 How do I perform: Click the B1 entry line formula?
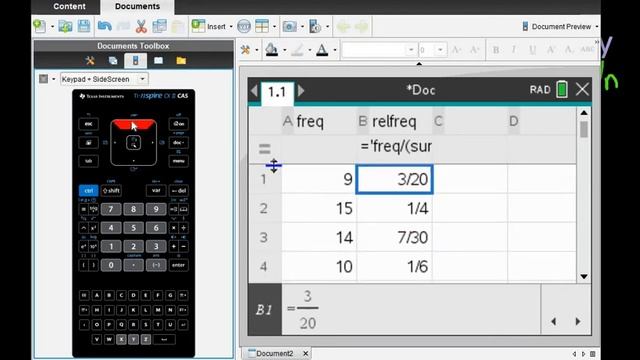[411, 309]
